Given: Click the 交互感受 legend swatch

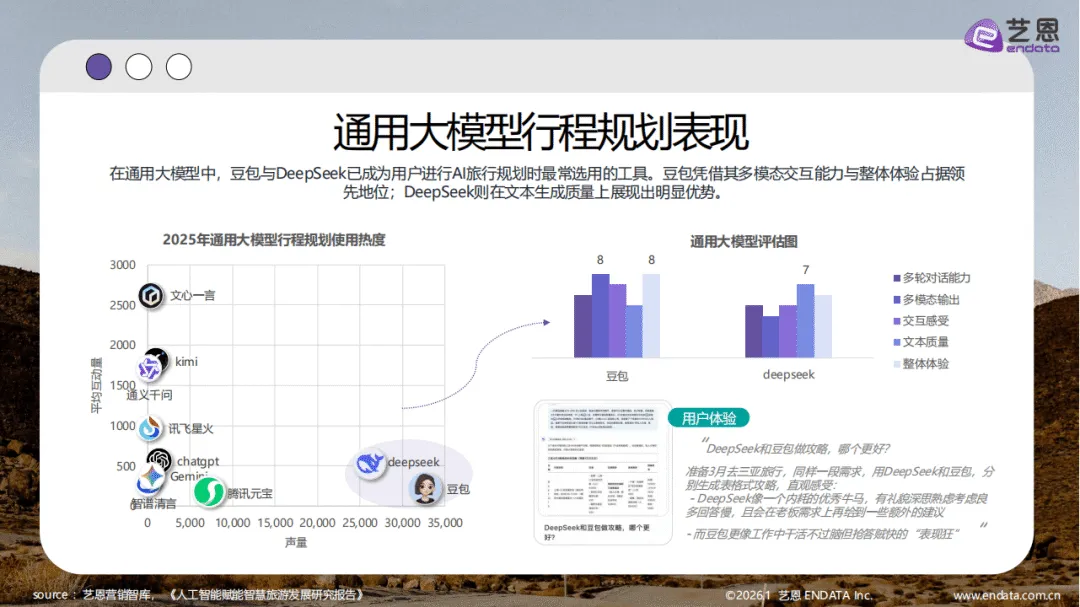Looking at the screenshot, I should point(897,321).
